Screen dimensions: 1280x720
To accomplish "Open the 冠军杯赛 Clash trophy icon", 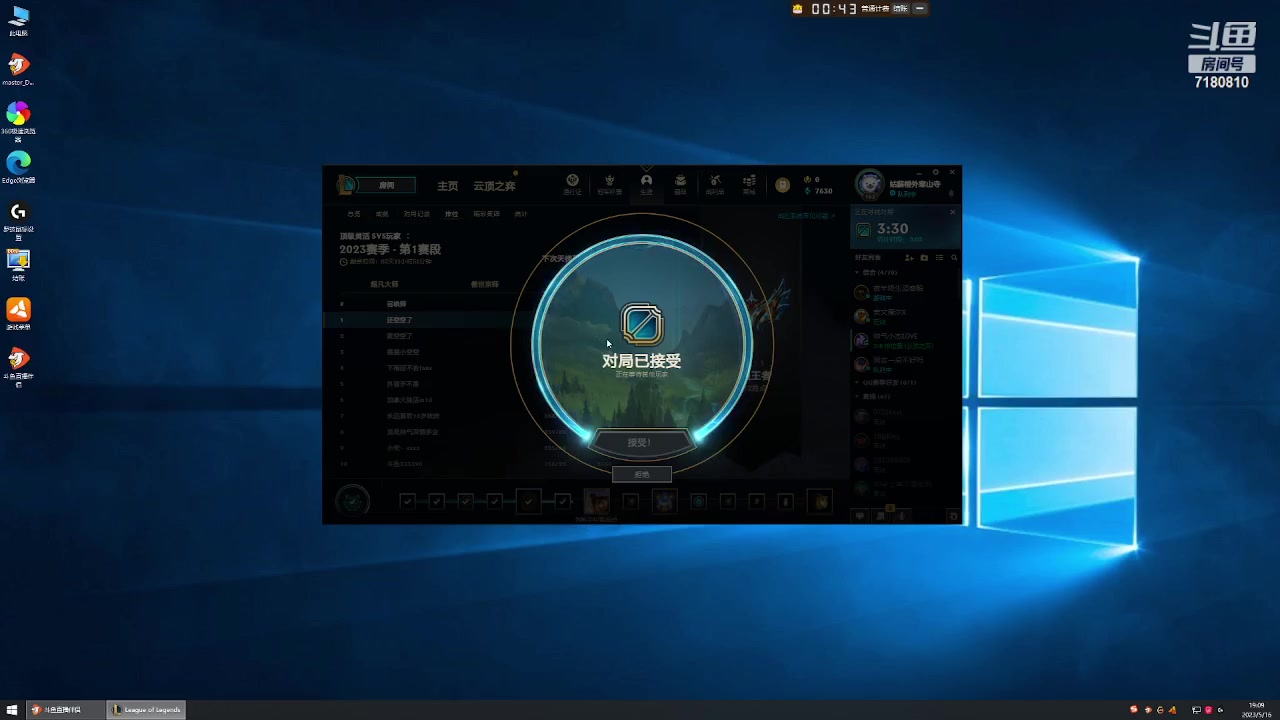I will (609, 184).
